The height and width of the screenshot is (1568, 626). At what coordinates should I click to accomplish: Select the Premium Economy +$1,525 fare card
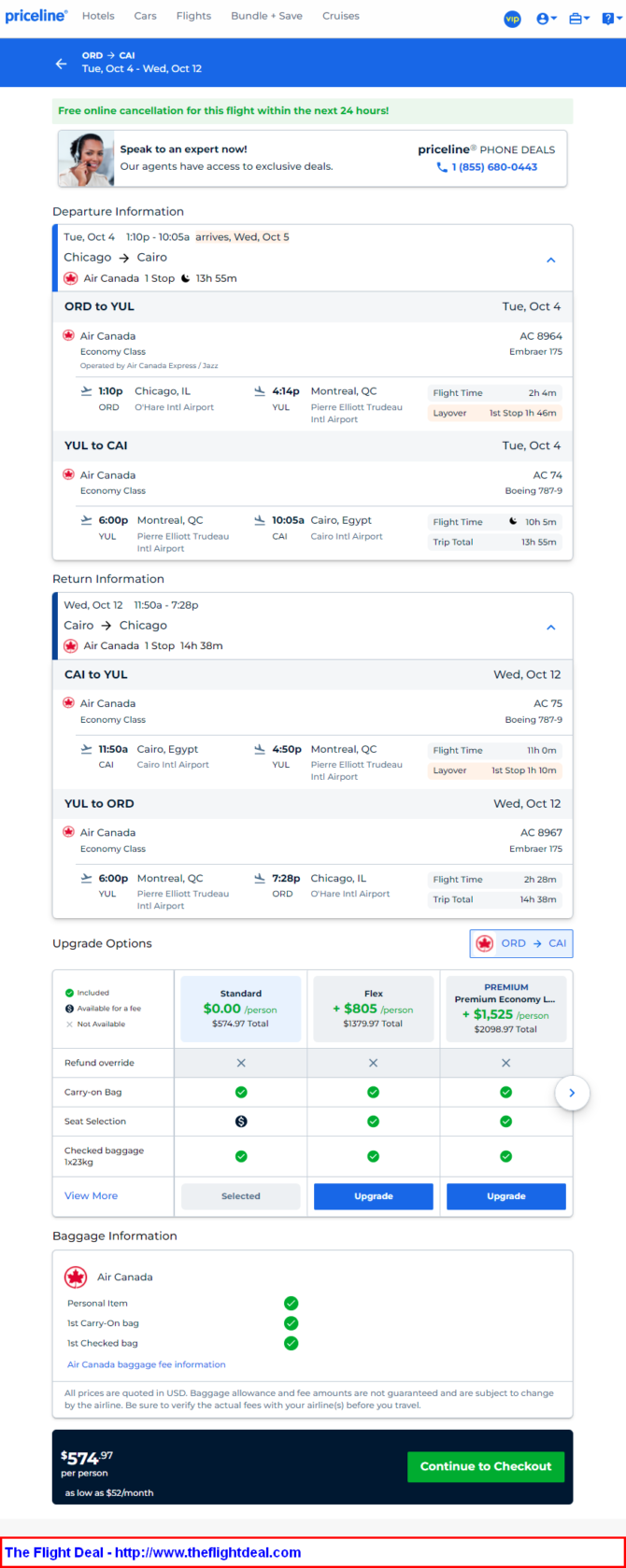click(505, 1010)
